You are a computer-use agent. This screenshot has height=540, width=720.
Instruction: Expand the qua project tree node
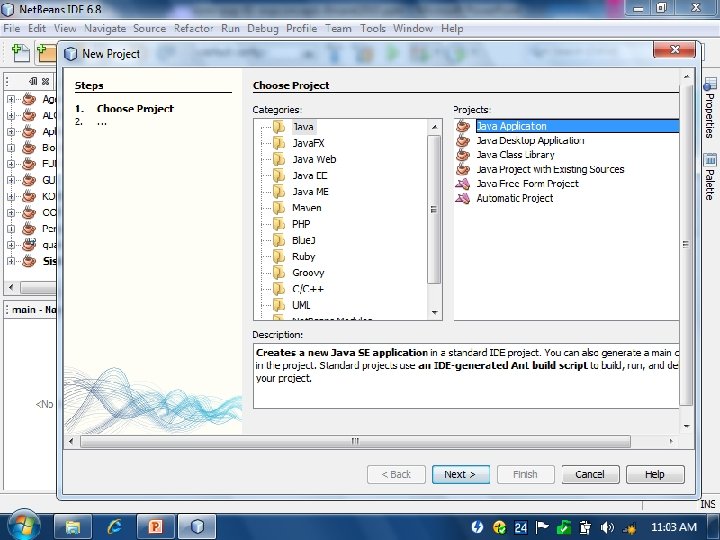[11, 245]
